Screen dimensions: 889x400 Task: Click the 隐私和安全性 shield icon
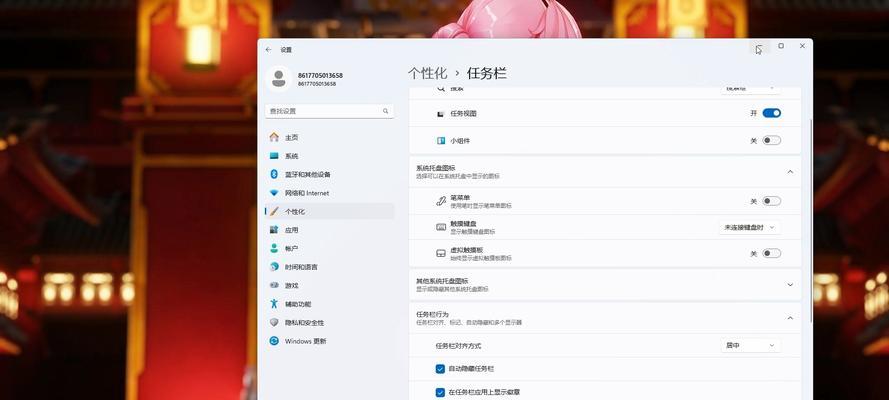tap(274, 322)
